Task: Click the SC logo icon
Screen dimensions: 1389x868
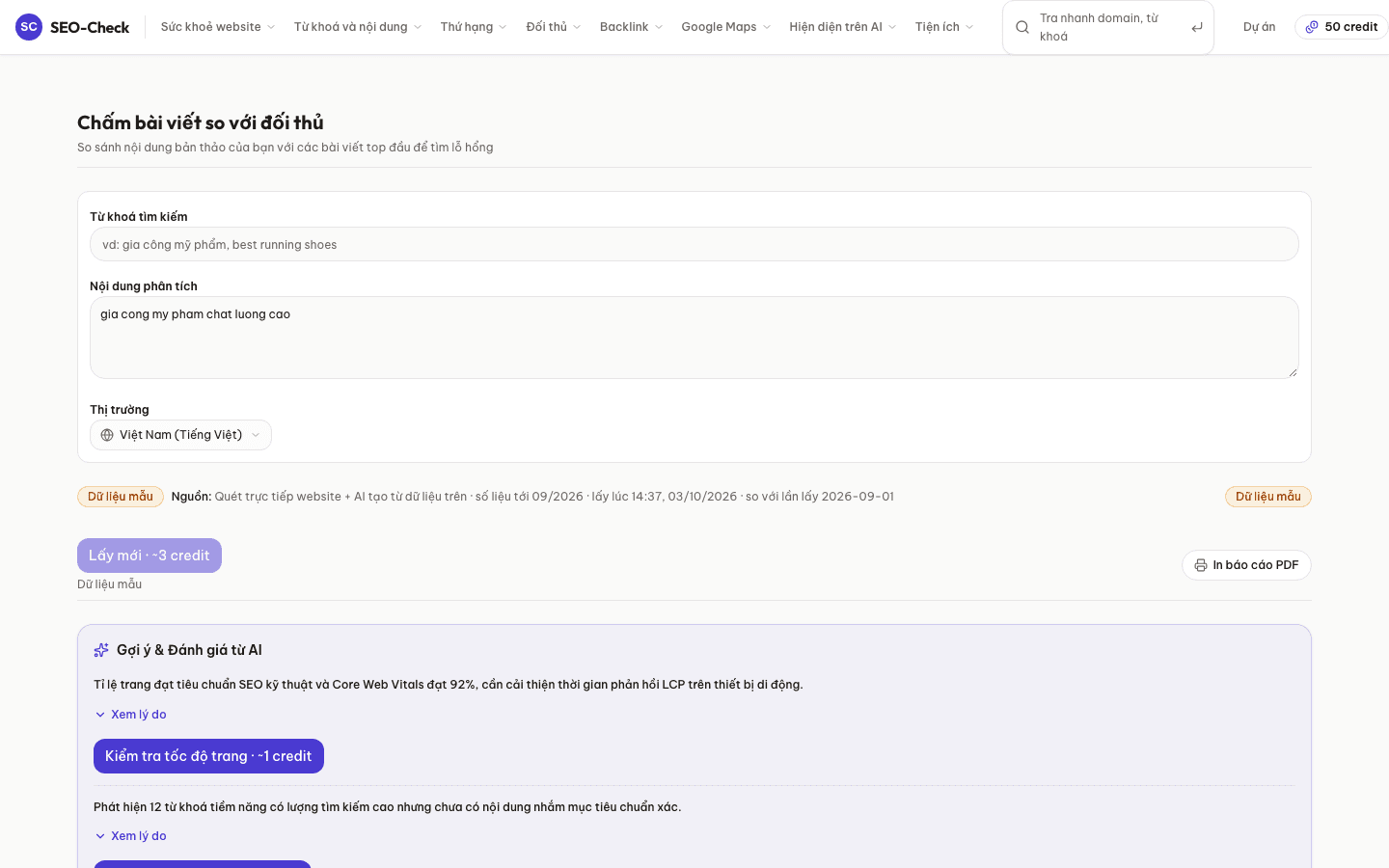Action: point(29,27)
